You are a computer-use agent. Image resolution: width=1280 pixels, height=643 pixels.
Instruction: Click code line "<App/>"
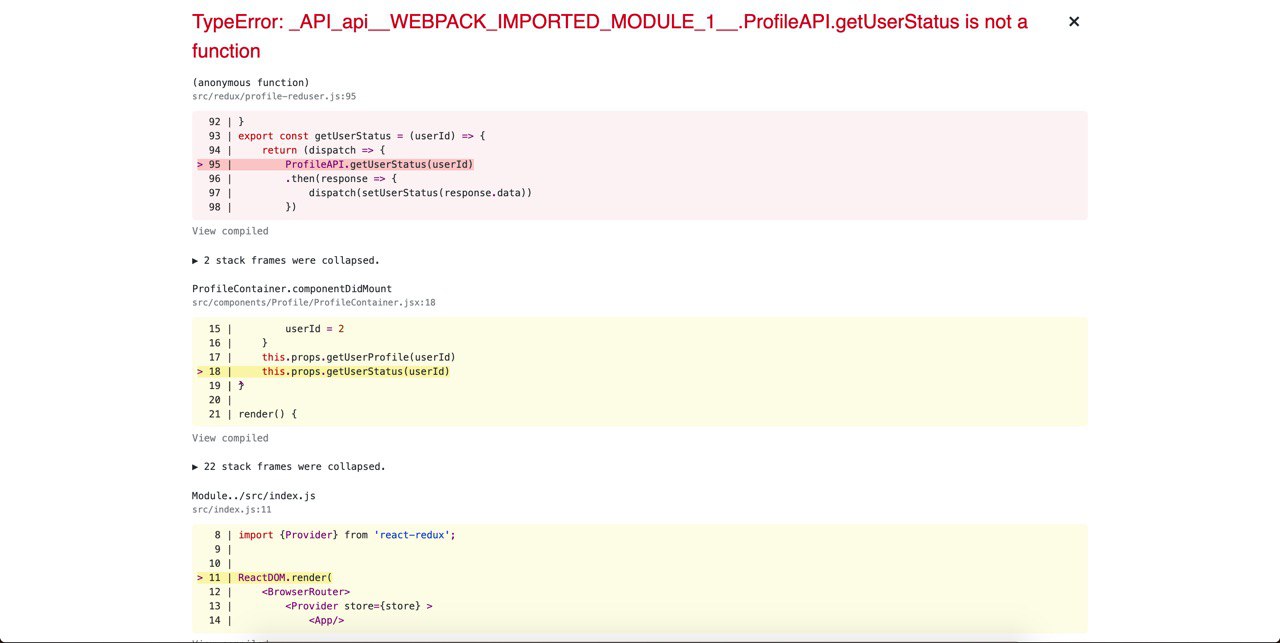point(327,621)
